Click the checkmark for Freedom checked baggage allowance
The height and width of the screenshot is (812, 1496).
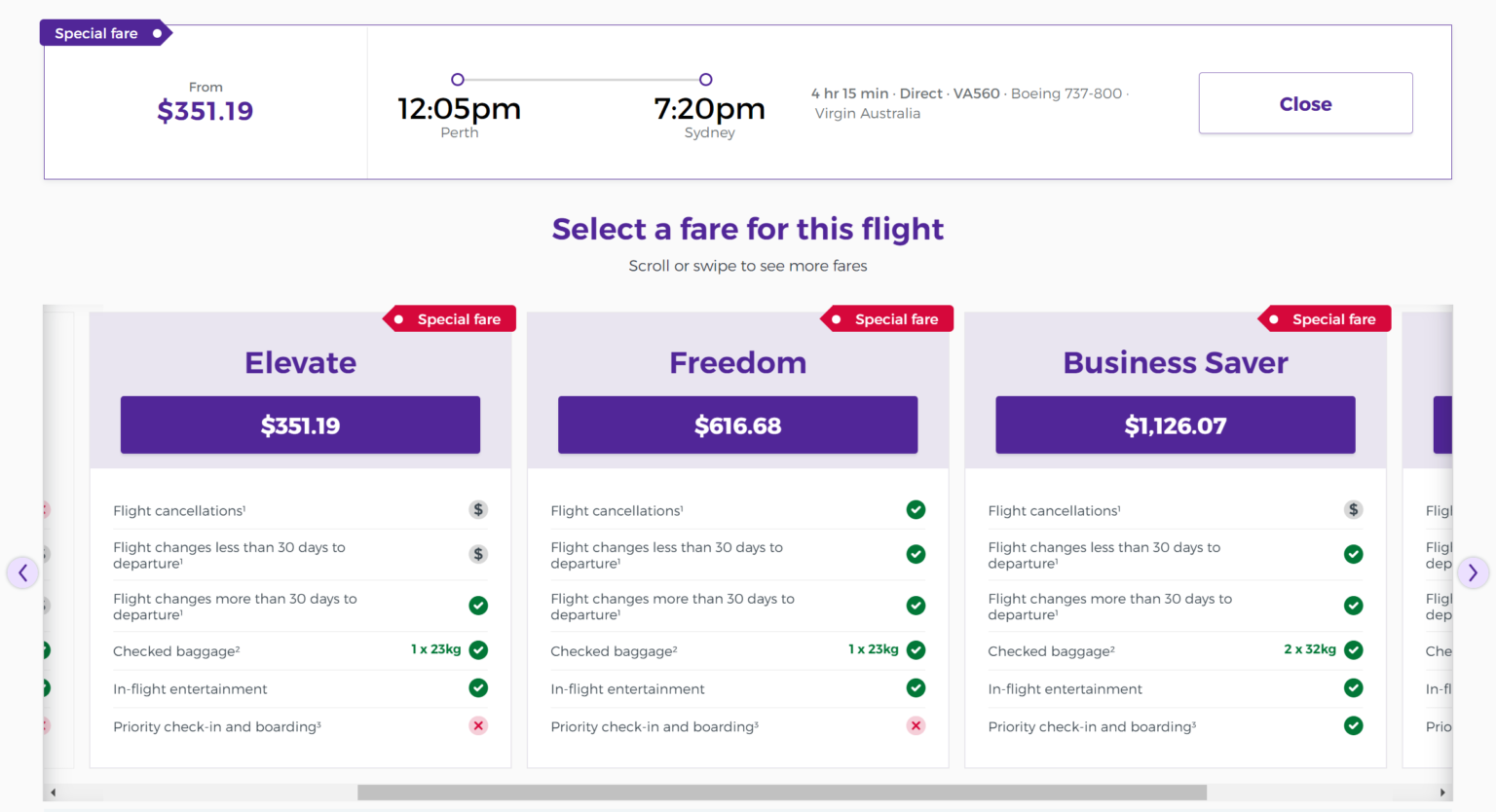tap(916, 649)
